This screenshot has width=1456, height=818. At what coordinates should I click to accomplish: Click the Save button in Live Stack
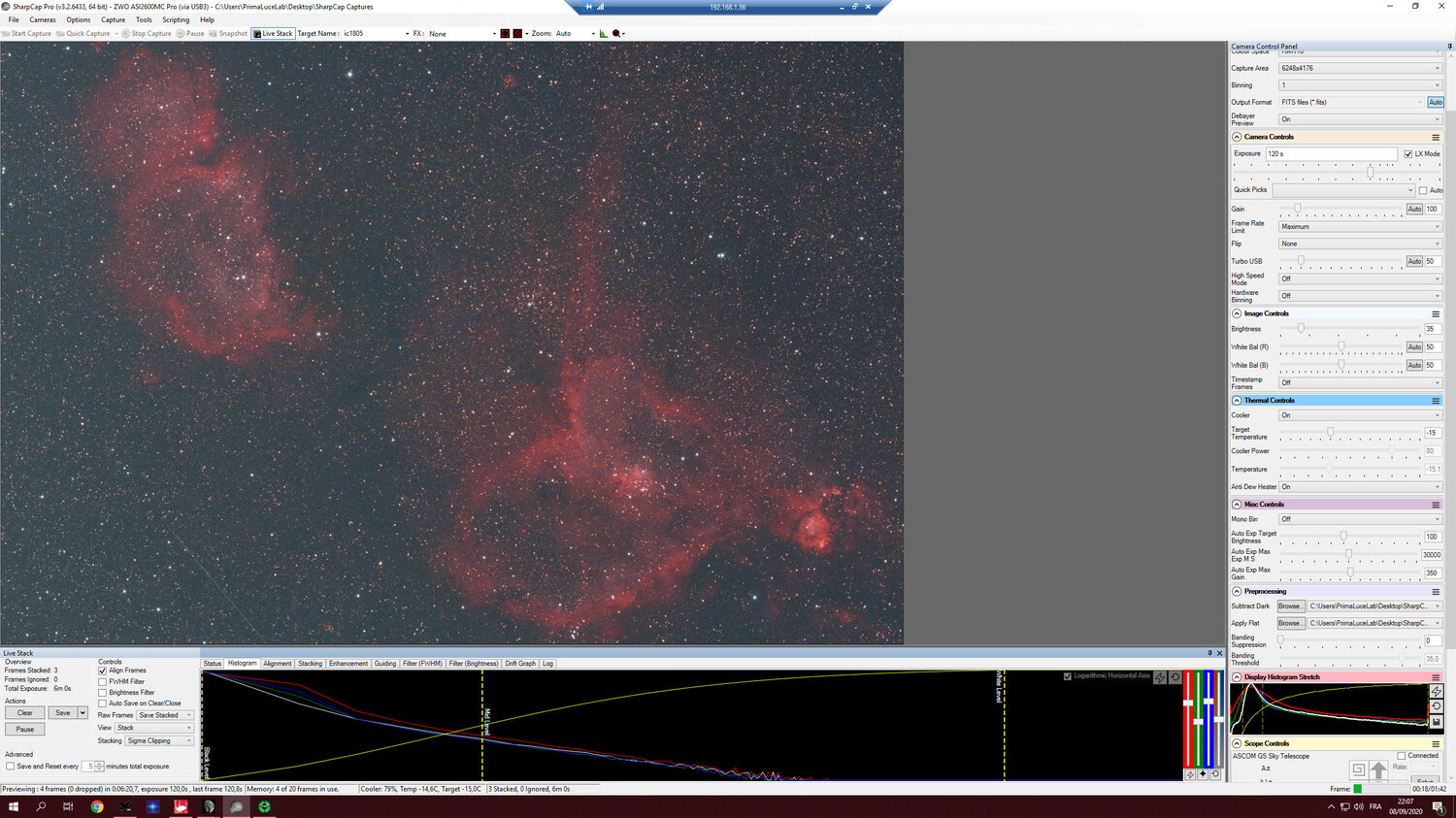pyautogui.click(x=63, y=713)
